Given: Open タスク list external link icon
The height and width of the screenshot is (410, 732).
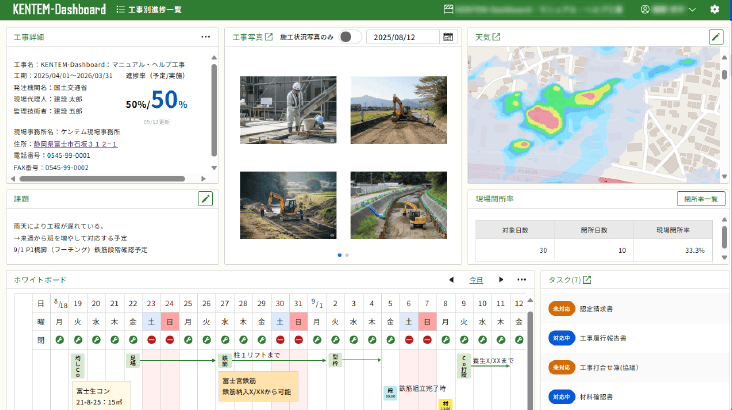Looking at the screenshot, I should pyautogui.click(x=587, y=280).
